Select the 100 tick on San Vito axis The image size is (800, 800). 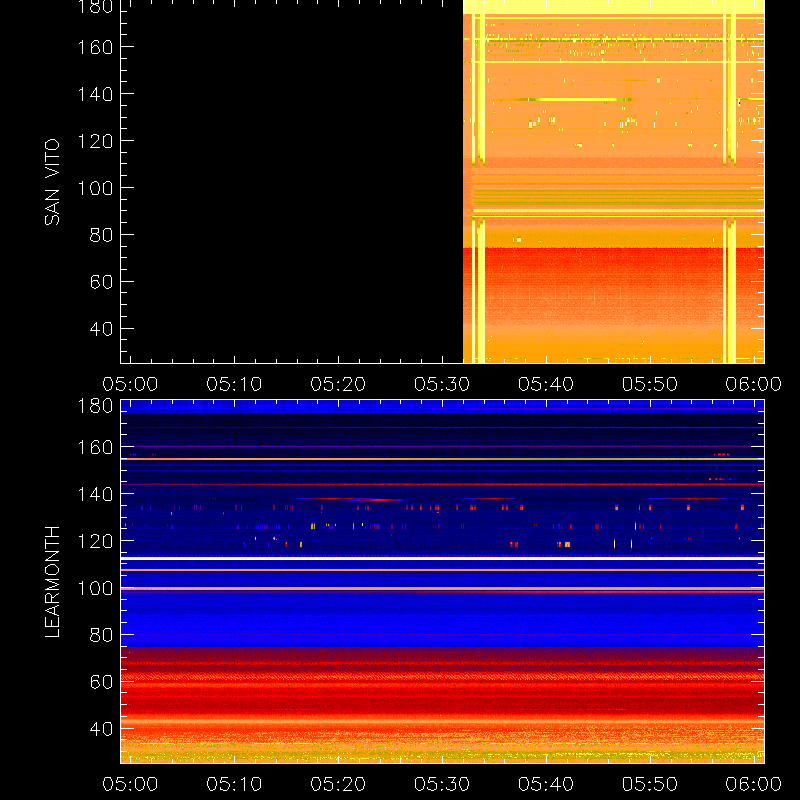[95, 188]
